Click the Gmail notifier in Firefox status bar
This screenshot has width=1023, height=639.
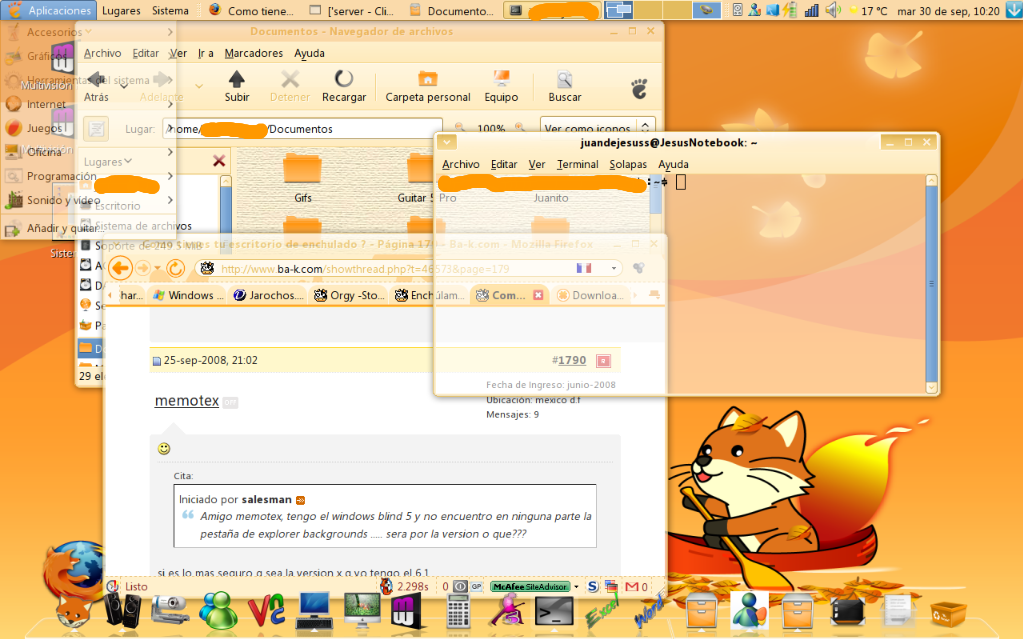(636, 586)
